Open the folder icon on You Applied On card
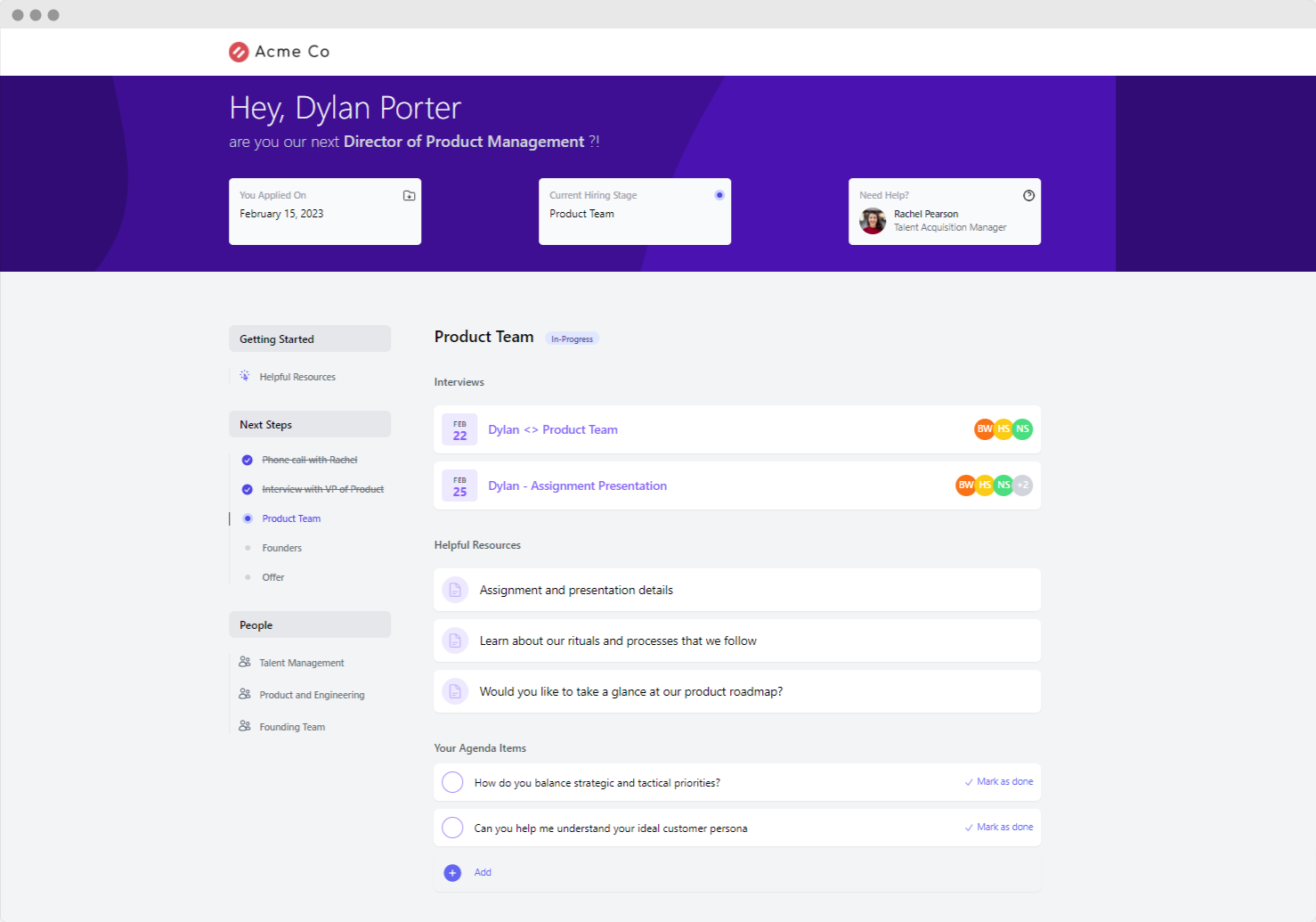The width and height of the screenshot is (1316, 922). coord(409,196)
